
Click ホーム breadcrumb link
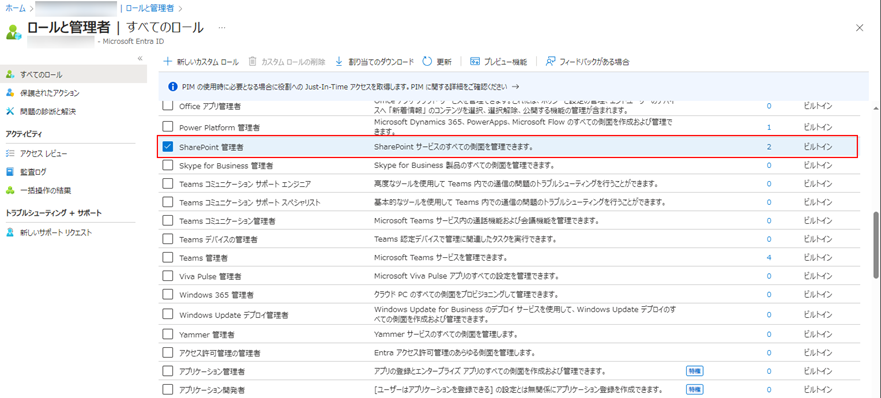coord(15,8)
